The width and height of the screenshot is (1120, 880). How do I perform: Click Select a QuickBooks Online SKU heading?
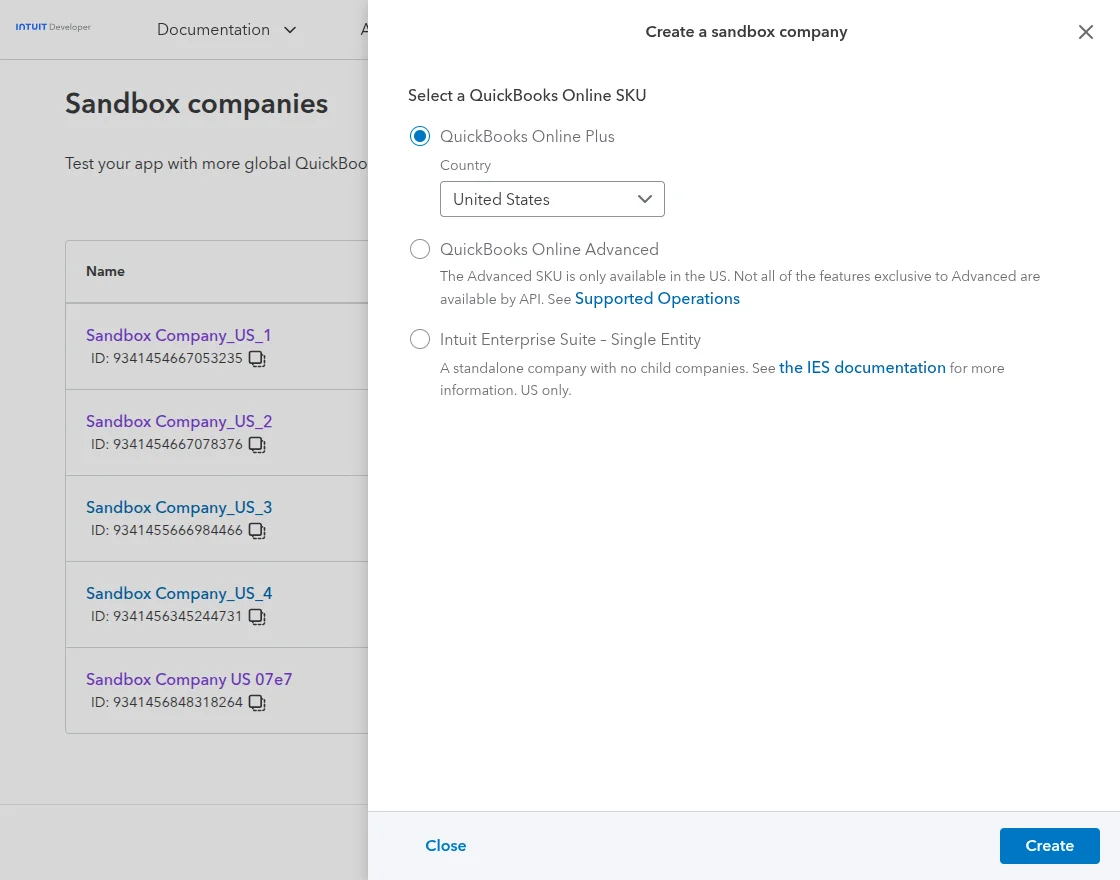[527, 96]
